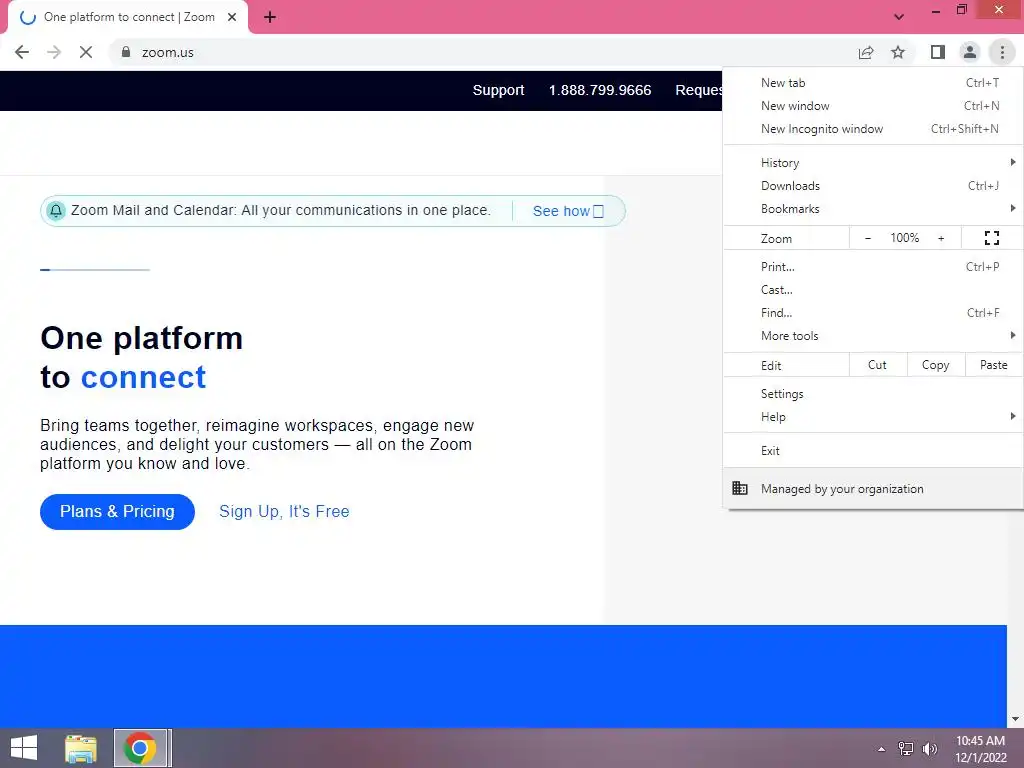Choose Find... from the menu
This screenshot has height=768, width=1024.
click(x=872, y=312)
